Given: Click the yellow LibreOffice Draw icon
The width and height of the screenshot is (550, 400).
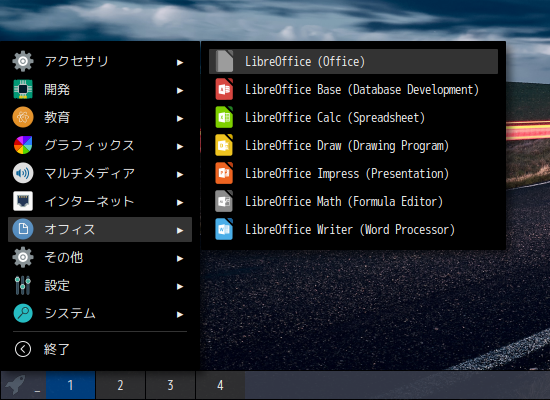Looking at the screenshot, I should [x=224, y=145].
